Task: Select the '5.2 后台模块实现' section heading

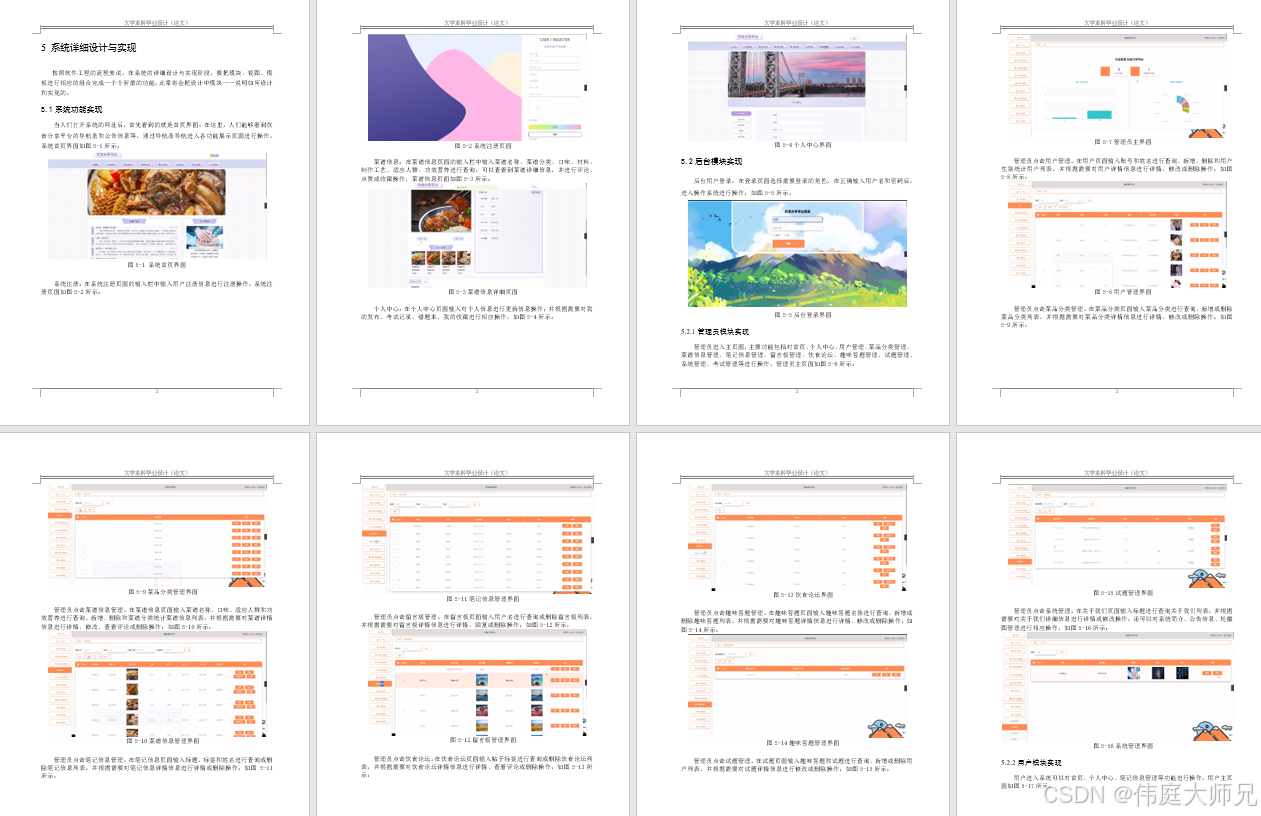Action: coord(711,161)
